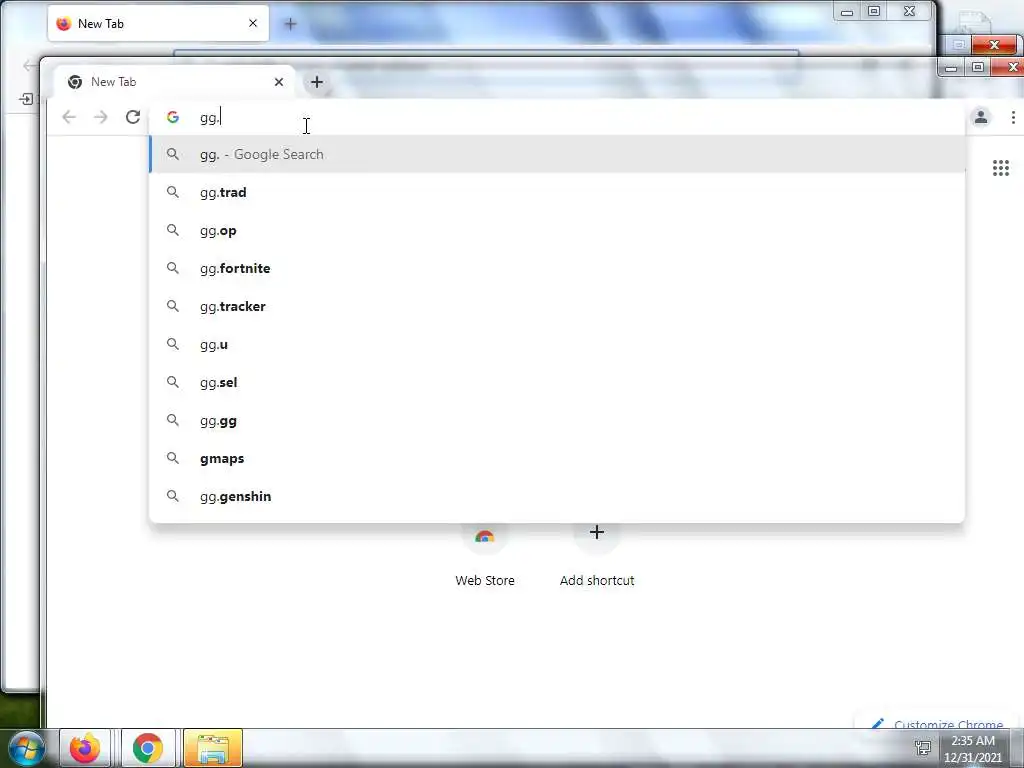Select the gmaps suggestion

click(557, 458)
